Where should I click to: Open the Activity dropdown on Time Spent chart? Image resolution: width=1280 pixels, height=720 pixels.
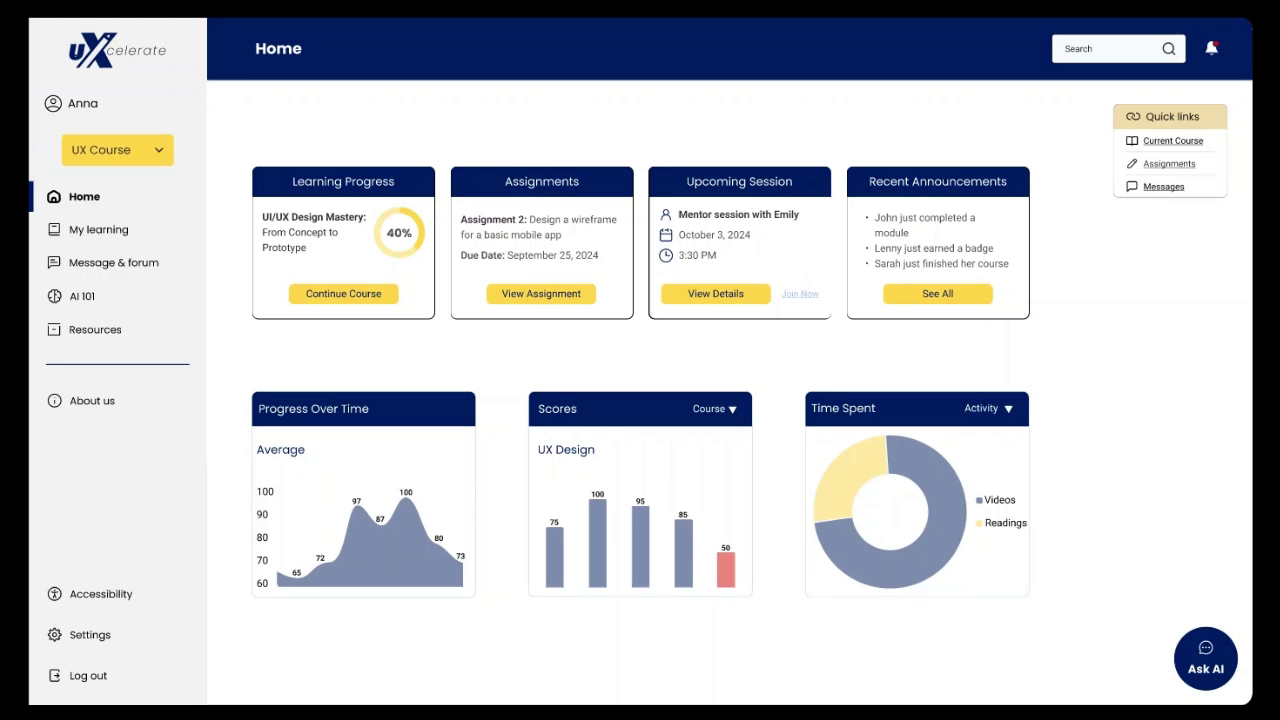click(x=990, y=408)
